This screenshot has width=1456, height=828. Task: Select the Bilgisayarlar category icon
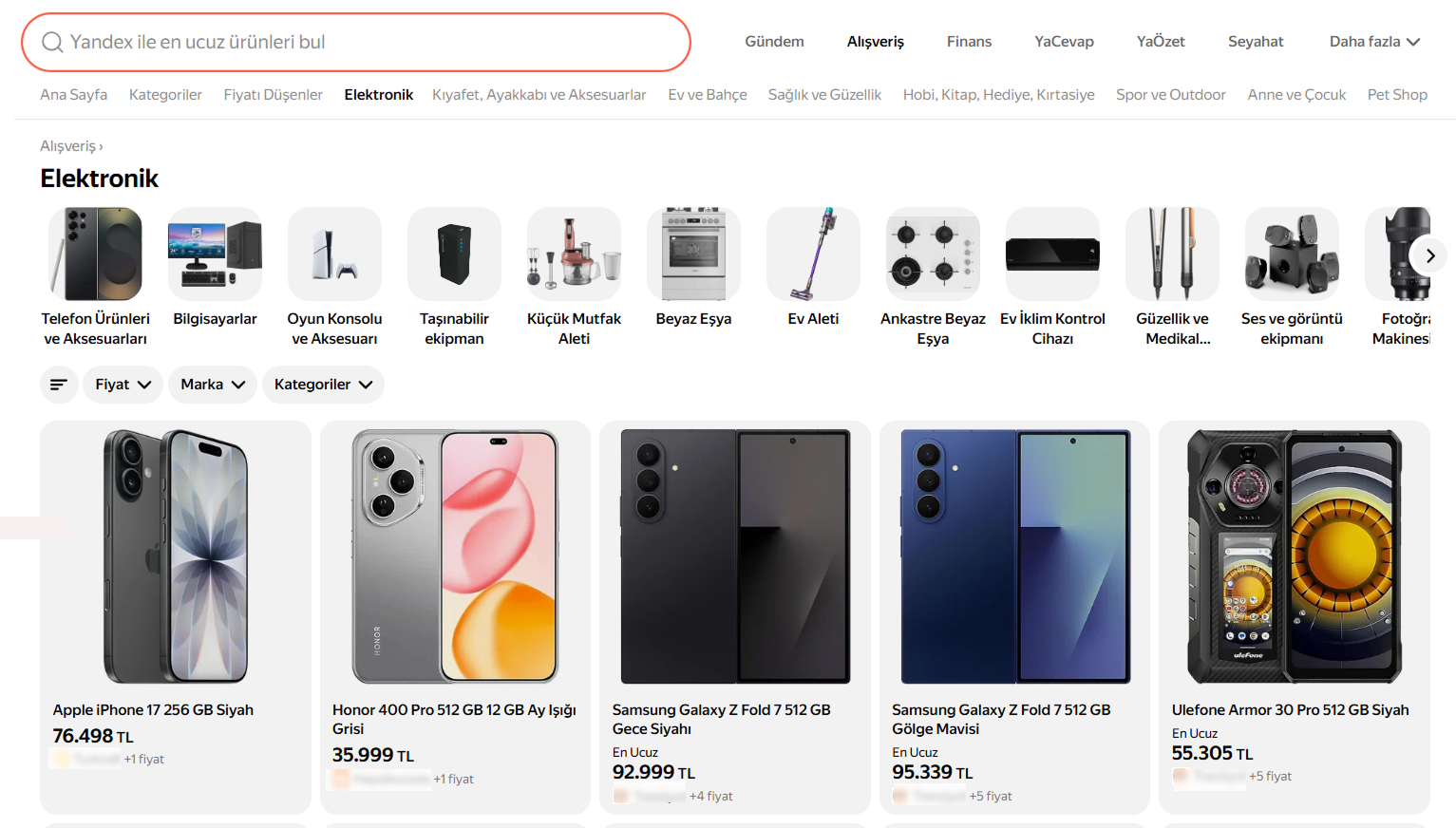(x=215, y=254)
